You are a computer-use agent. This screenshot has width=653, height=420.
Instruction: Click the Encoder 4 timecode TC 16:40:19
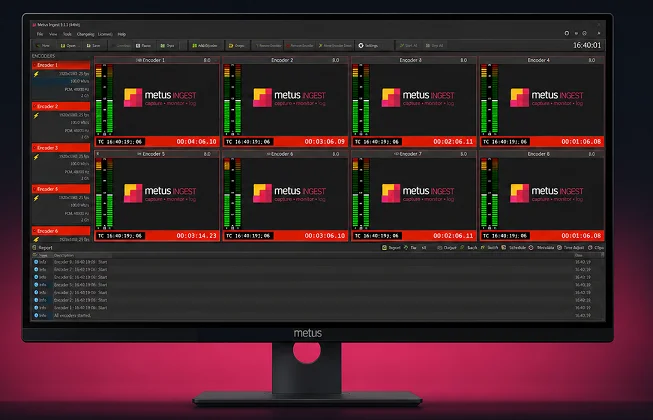pos(506,142)
